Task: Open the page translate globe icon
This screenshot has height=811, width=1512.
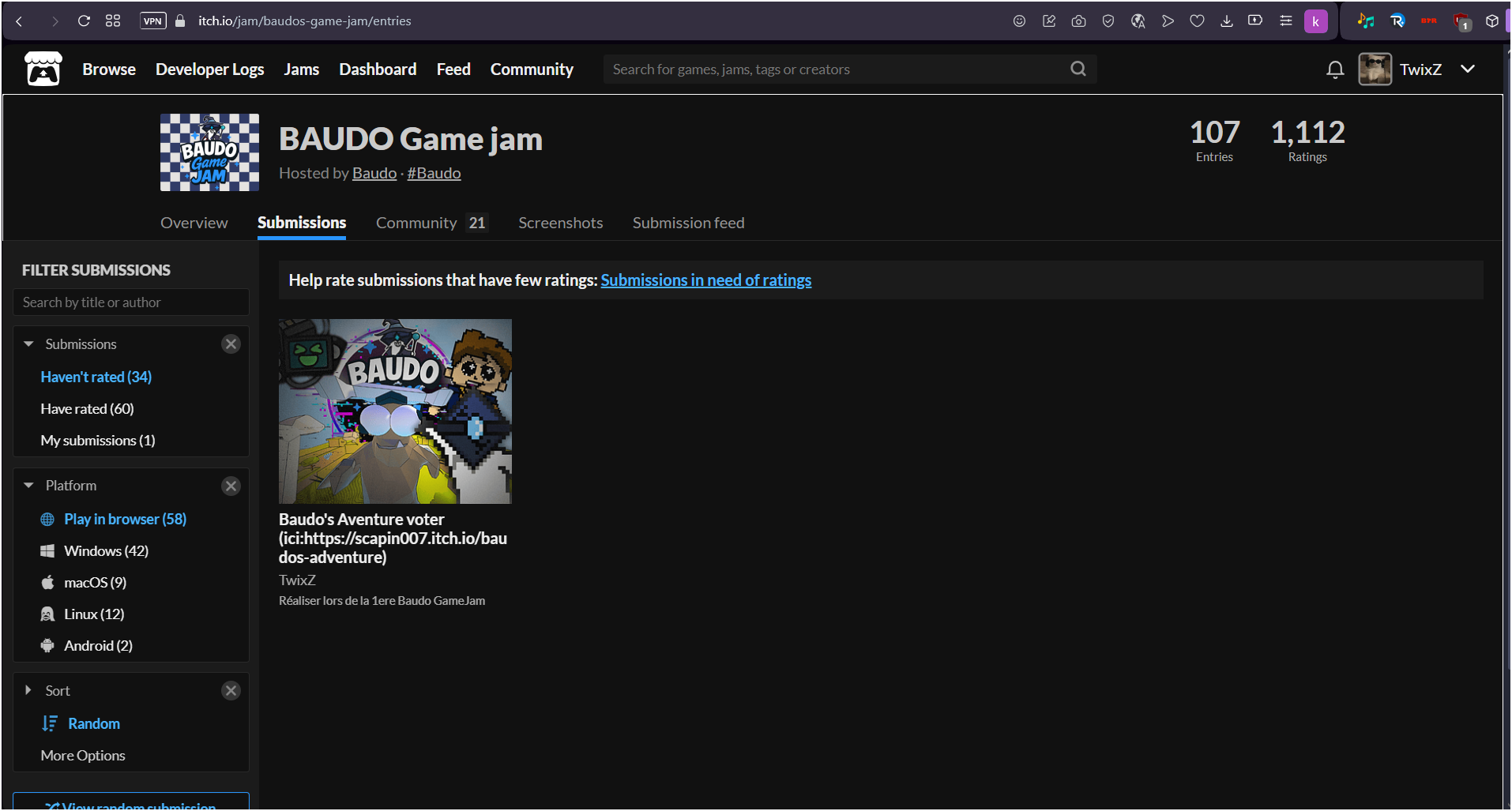Action: (1138, 21)
